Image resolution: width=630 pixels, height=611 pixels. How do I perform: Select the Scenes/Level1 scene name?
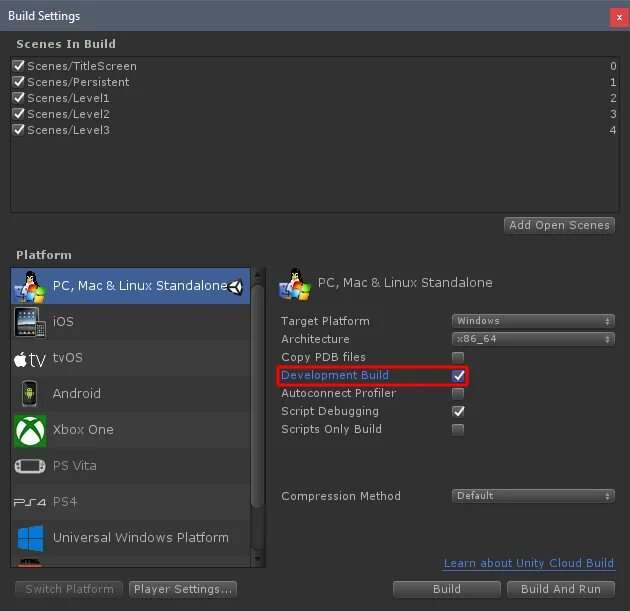pos(68,98)
